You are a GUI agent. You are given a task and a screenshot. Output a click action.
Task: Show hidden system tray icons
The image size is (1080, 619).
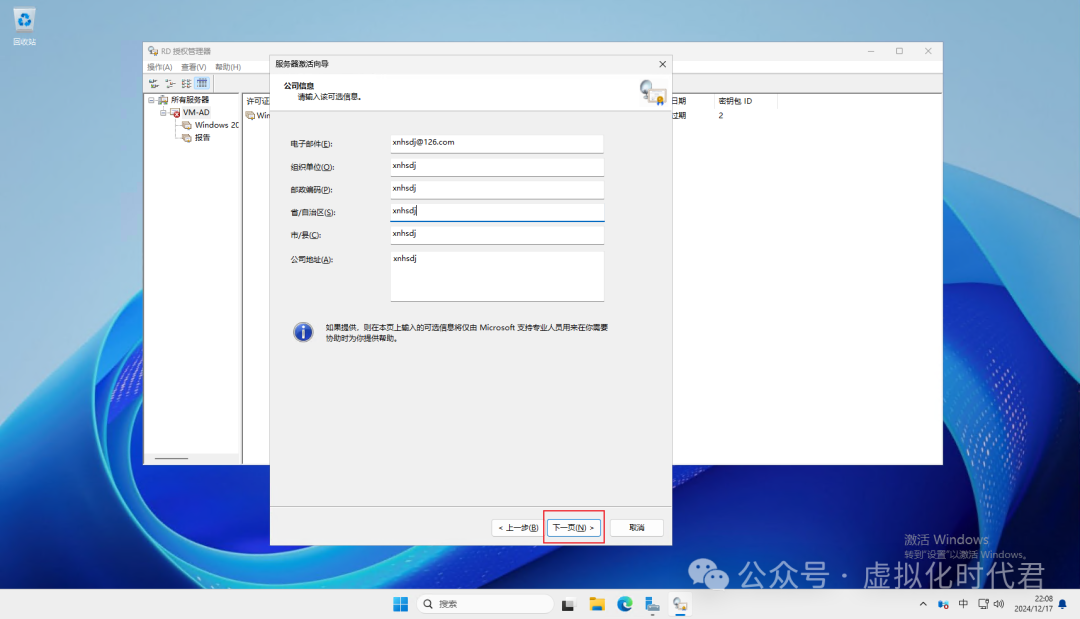[x=922, y=604]
